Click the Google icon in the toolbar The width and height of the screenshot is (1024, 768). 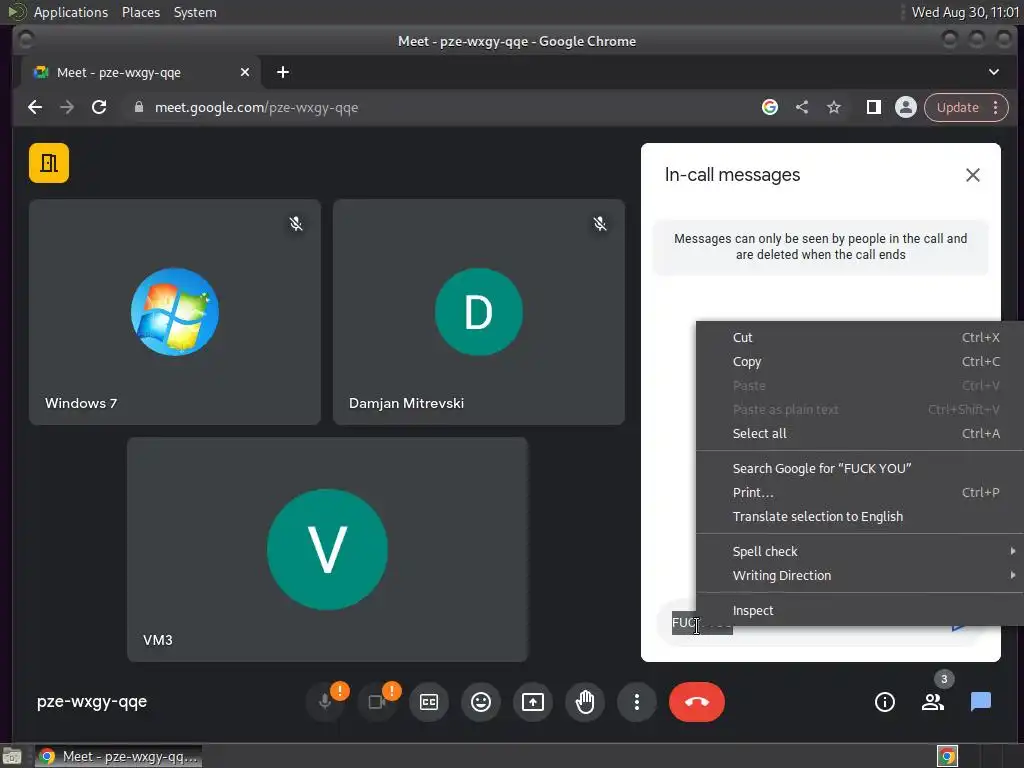[770, 107]
